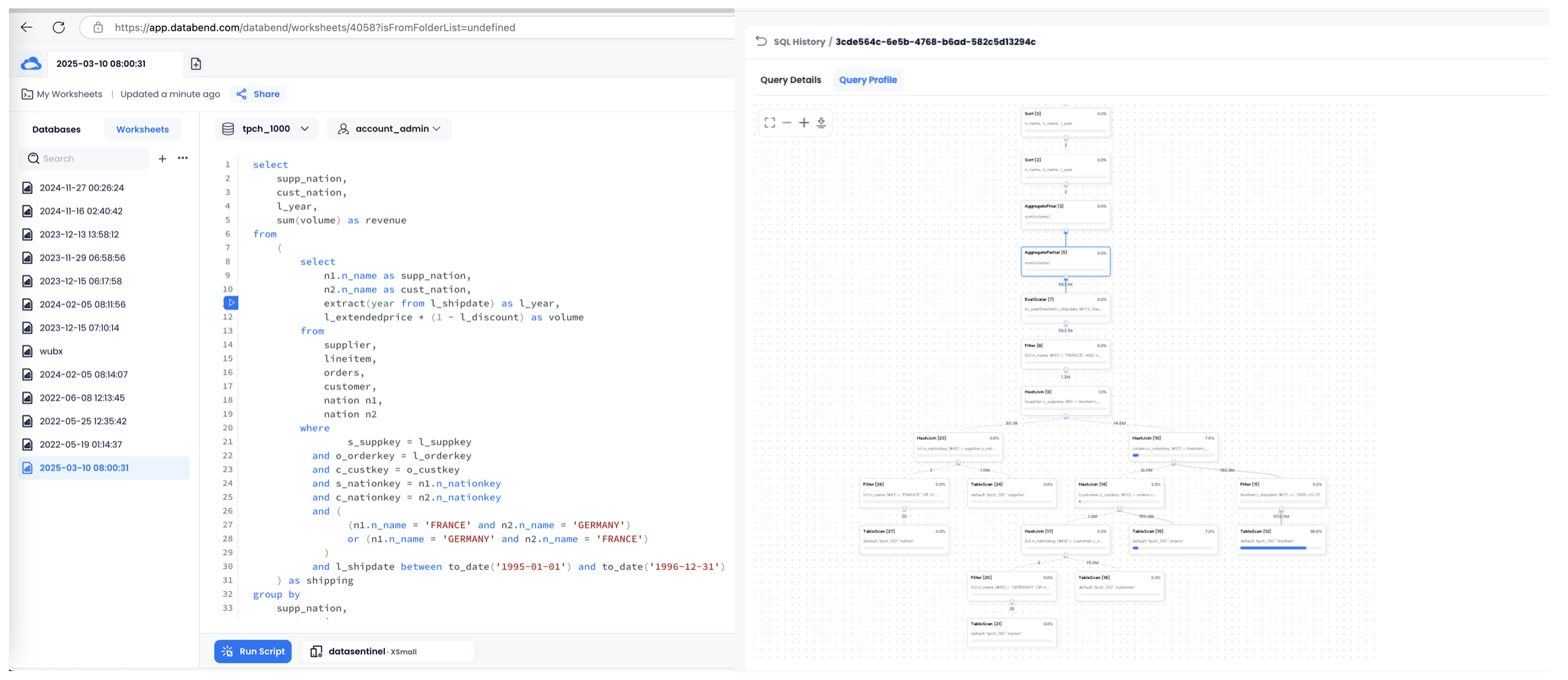Open worksheet 2023-12-15 07:10:14
Viewport: 1568px width, 680px height.
pos(104,328)
